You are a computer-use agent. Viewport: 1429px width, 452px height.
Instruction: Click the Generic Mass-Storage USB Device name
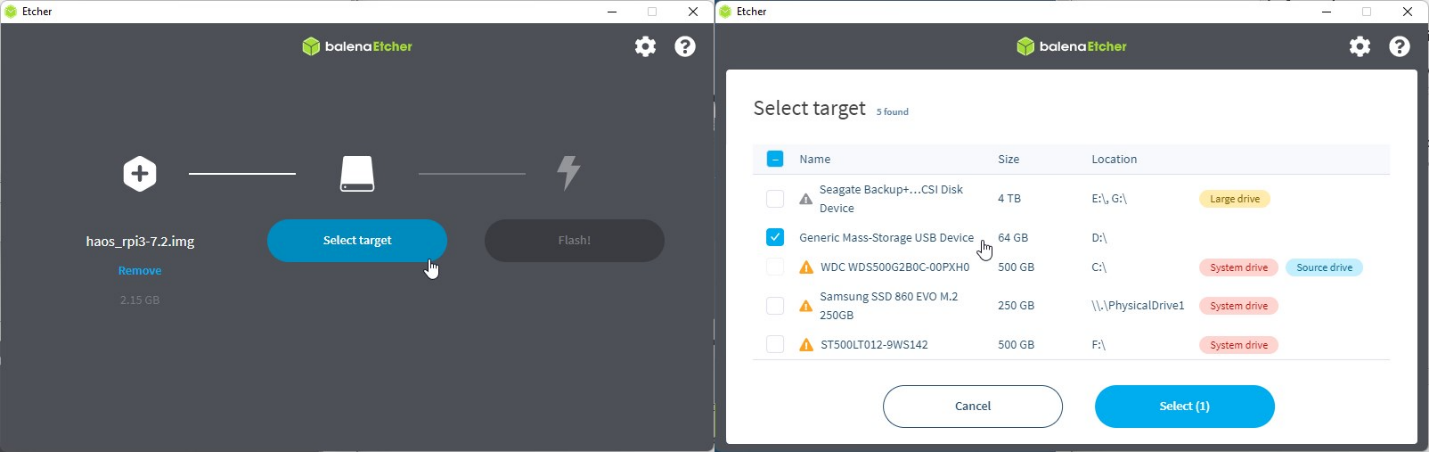(886, 238)
